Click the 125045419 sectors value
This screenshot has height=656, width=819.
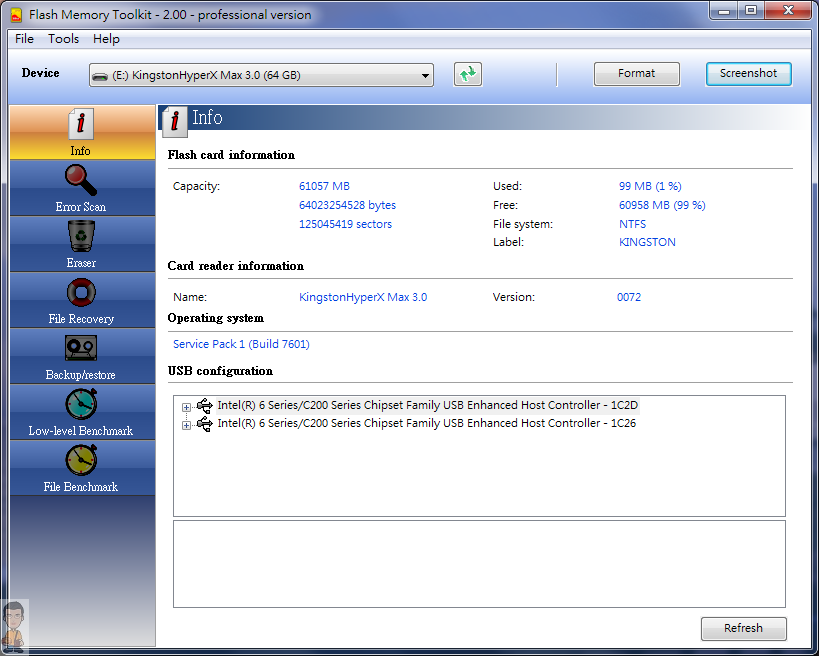point(345,224)
